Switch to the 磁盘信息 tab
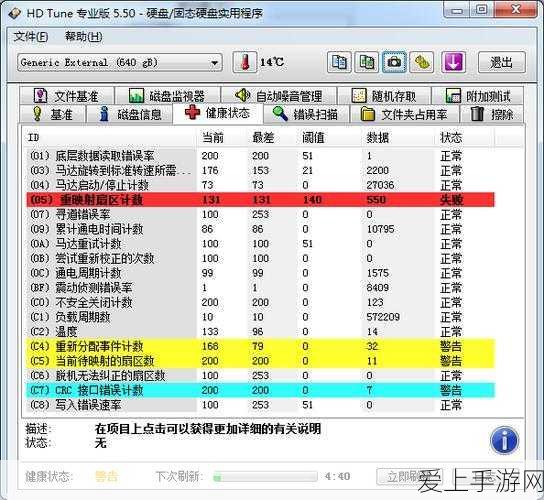Screen dimensions: 544x500 pyautogui.click(x=130, y=114)
